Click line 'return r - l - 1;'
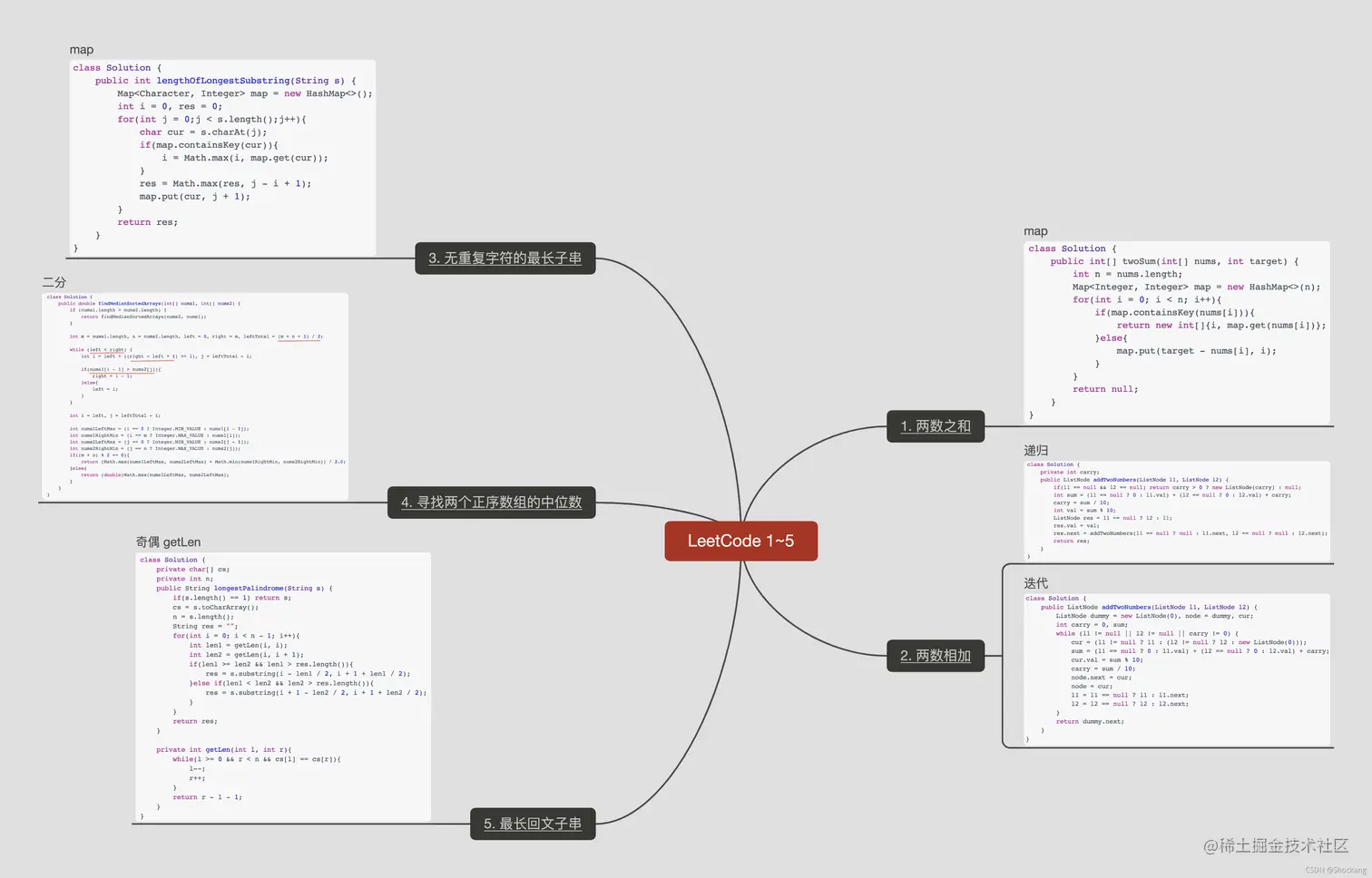The image size is (1372, 878). pos(207,796)
